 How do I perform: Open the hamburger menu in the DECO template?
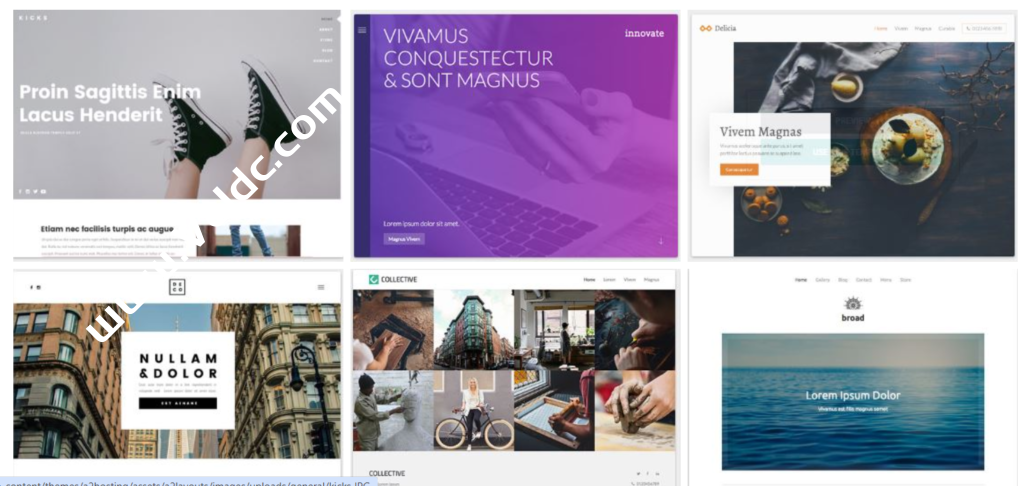click(321, 287)
